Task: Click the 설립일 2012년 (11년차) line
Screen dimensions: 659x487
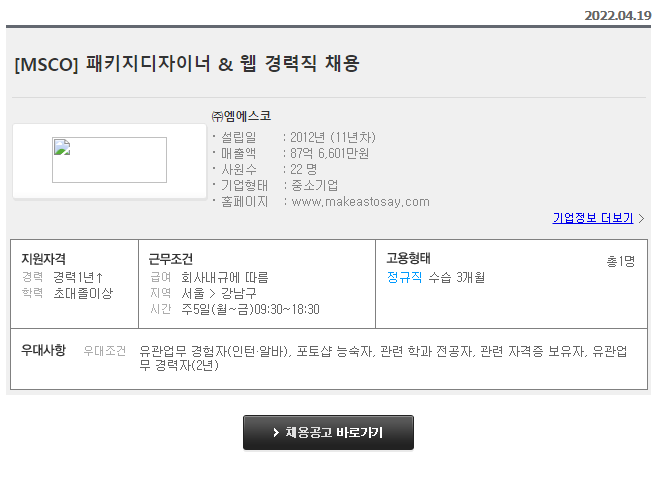Action: [x=295, y=137]
